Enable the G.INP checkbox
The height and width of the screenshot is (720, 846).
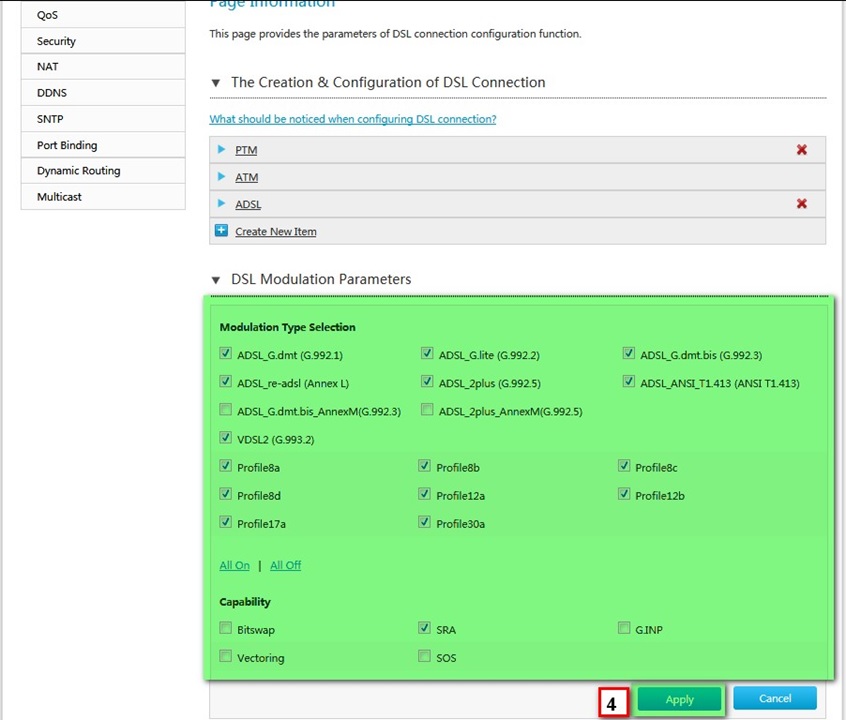tap(624, 628)
